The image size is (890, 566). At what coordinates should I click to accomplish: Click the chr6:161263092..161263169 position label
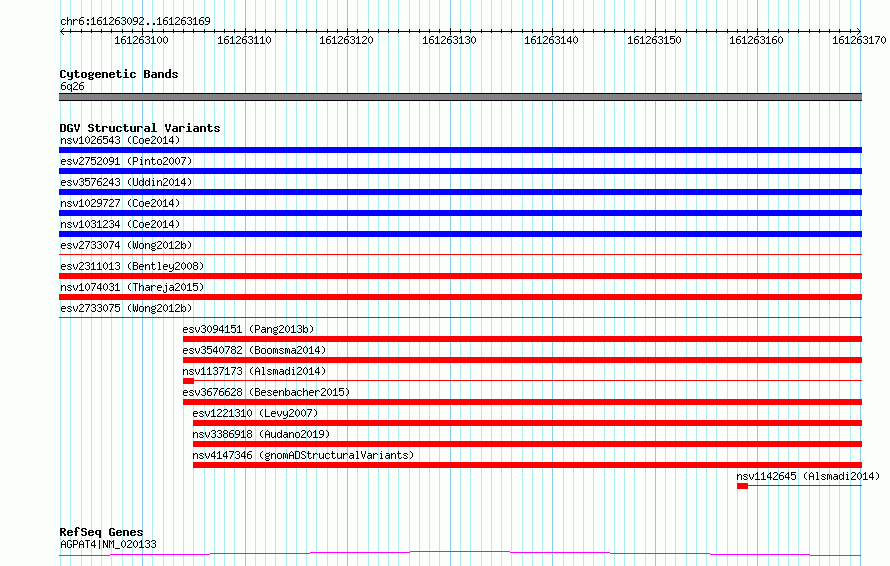point(135,21)
